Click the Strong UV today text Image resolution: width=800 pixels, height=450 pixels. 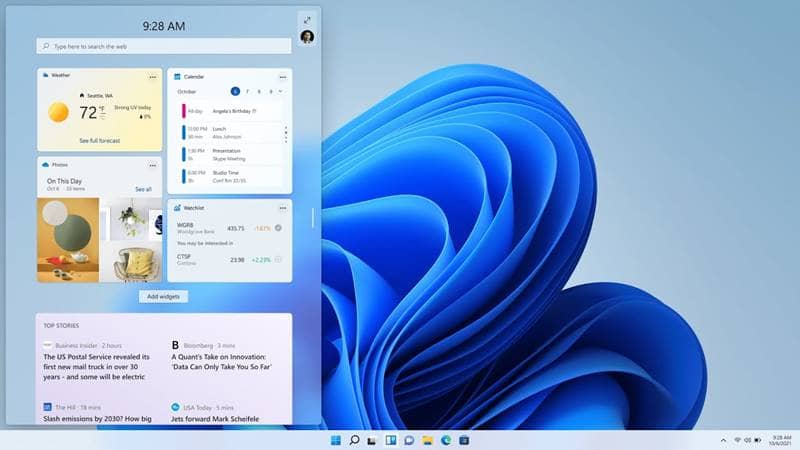pos(132,108)
